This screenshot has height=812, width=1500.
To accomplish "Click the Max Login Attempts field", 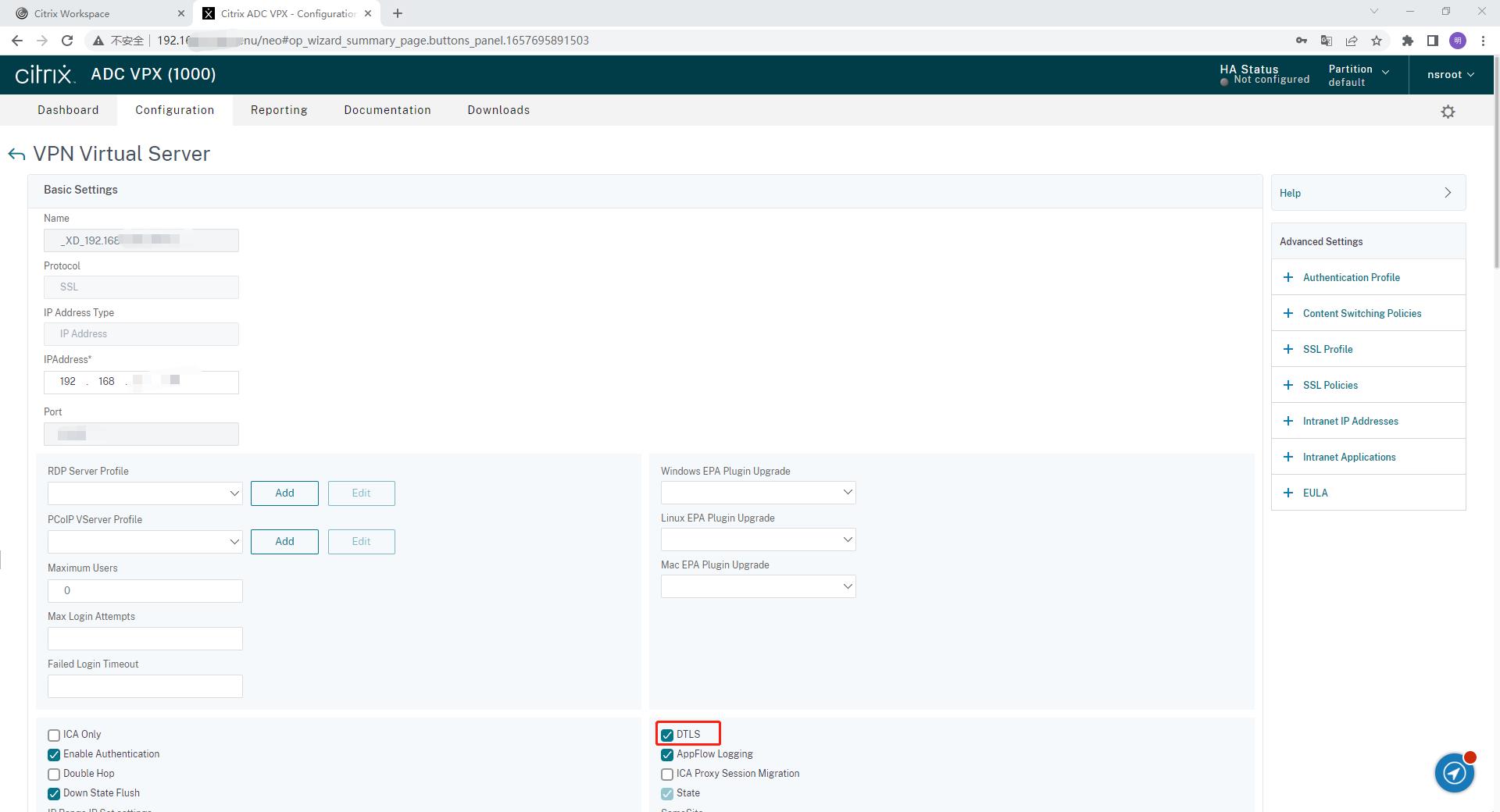I will (x=145, y=639).
